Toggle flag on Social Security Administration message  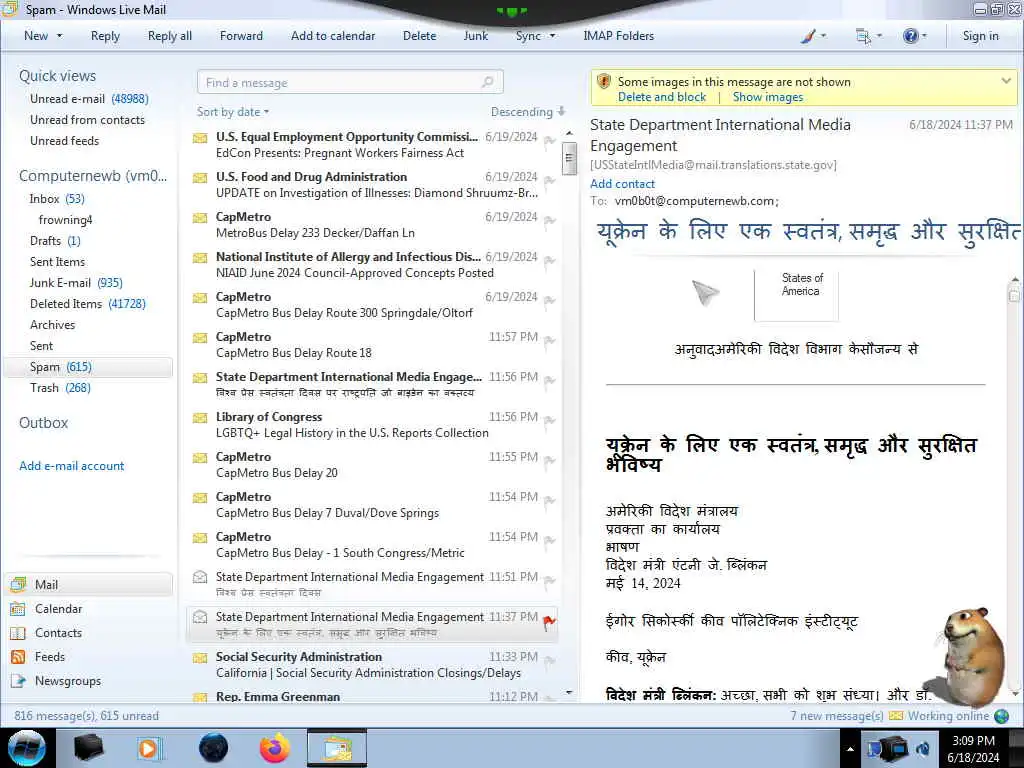click(x=549, y=661)
